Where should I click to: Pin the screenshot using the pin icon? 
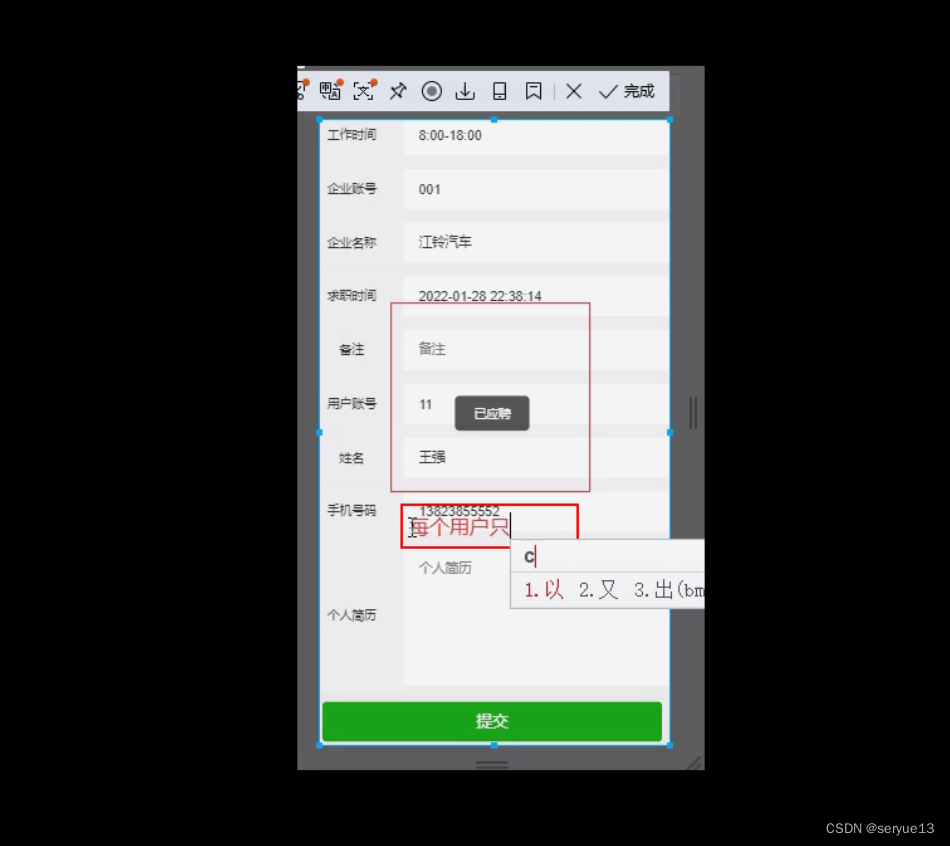(397, 91)
